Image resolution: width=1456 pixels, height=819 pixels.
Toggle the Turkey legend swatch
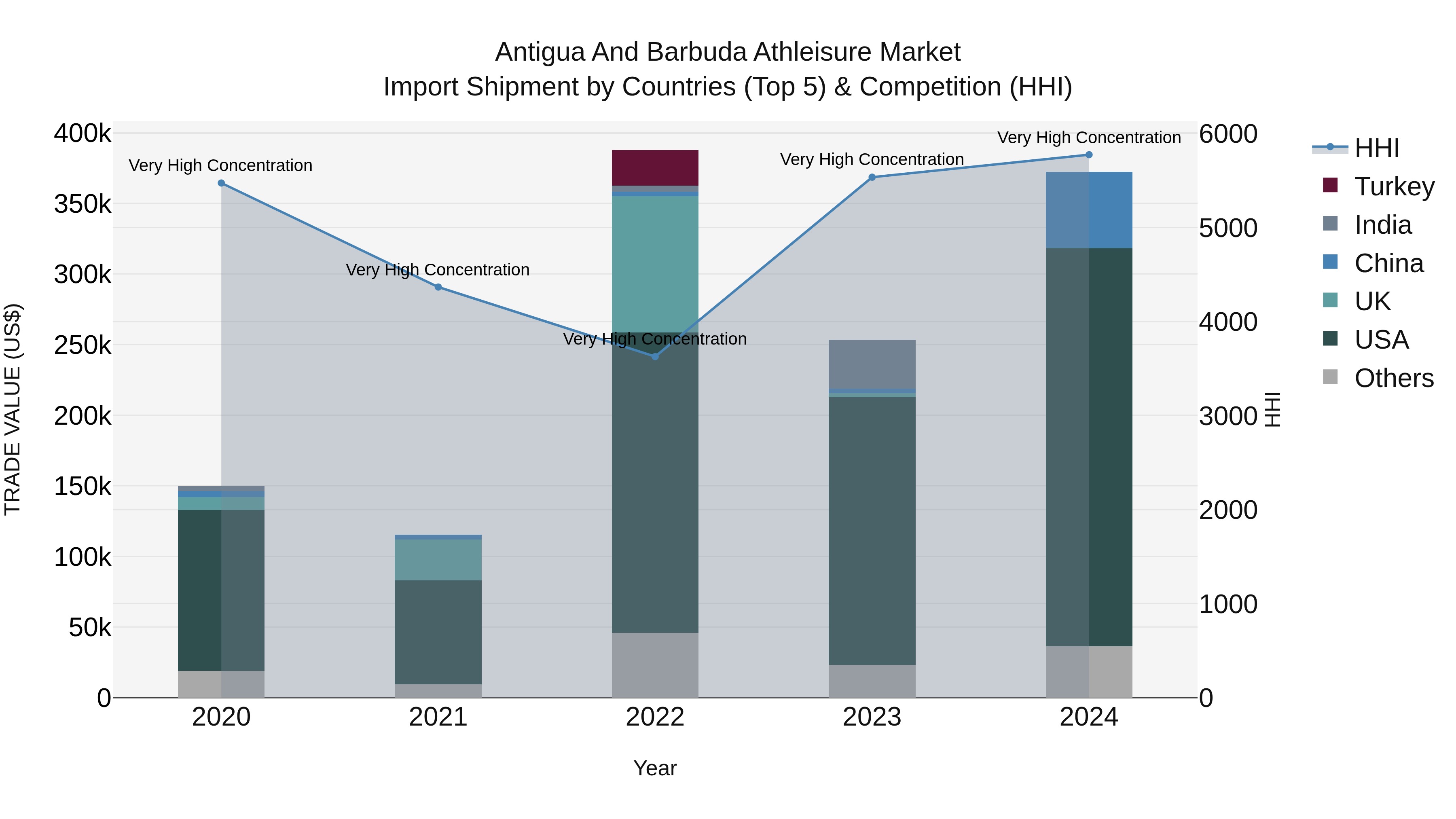(1331, 185)
